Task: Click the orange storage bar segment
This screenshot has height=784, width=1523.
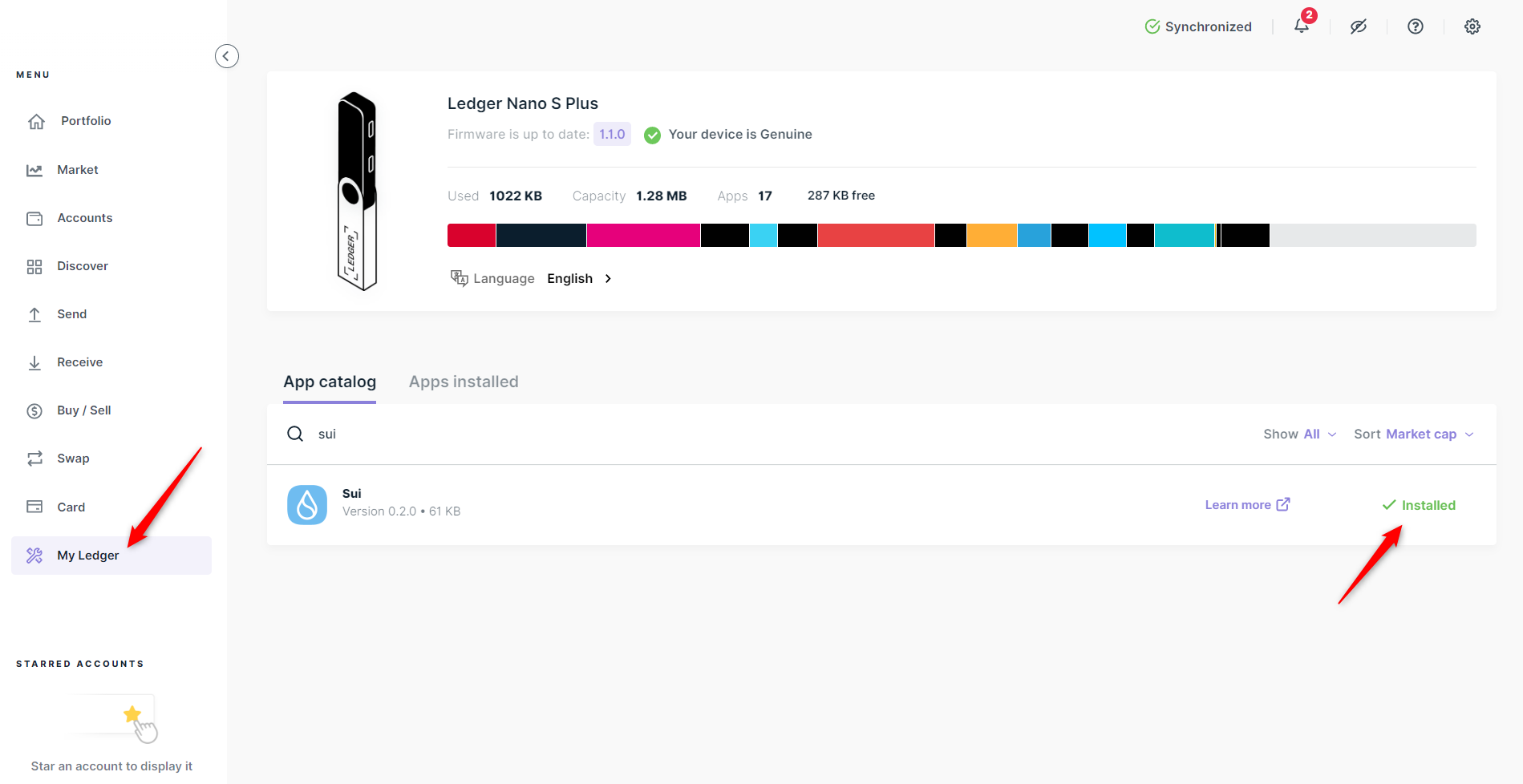Action: (x=992, y=236)
